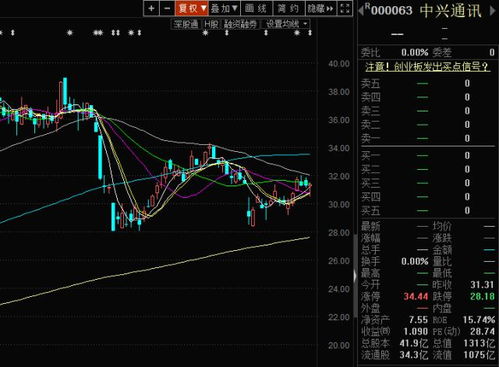The width and height of the screenshot is (499, 367).
Task: Zoom in chart with plus button
Action: pos(151,8)
